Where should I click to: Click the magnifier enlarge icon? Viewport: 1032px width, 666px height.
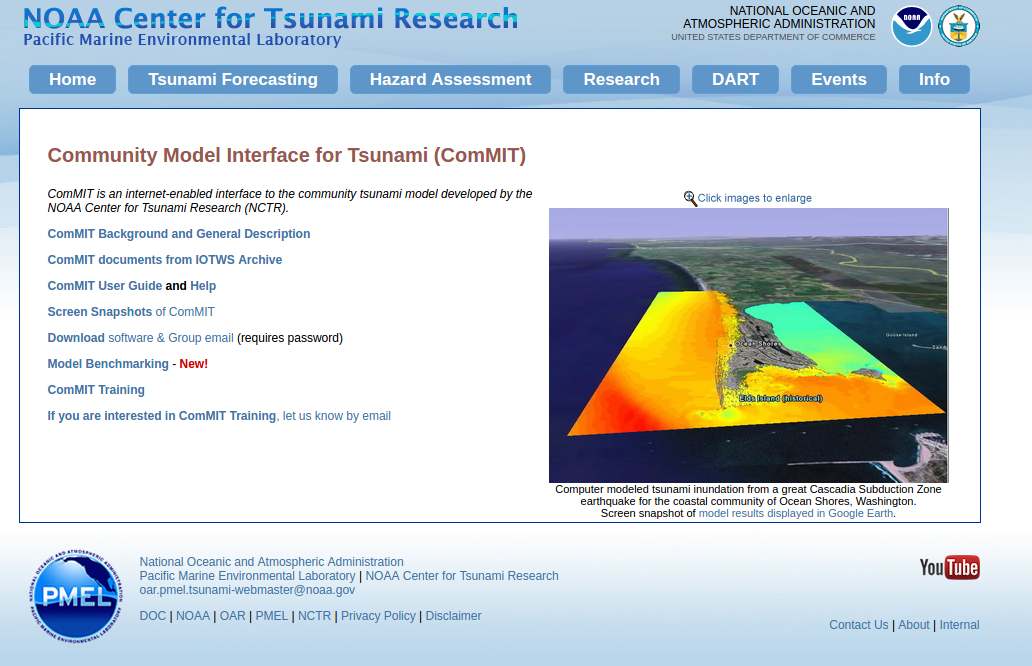tap(690, 198)
